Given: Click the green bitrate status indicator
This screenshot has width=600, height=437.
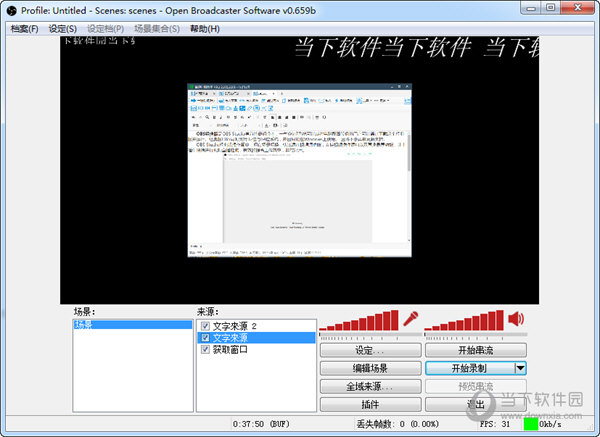Looking at the screenshot, I should coord(531,424).
